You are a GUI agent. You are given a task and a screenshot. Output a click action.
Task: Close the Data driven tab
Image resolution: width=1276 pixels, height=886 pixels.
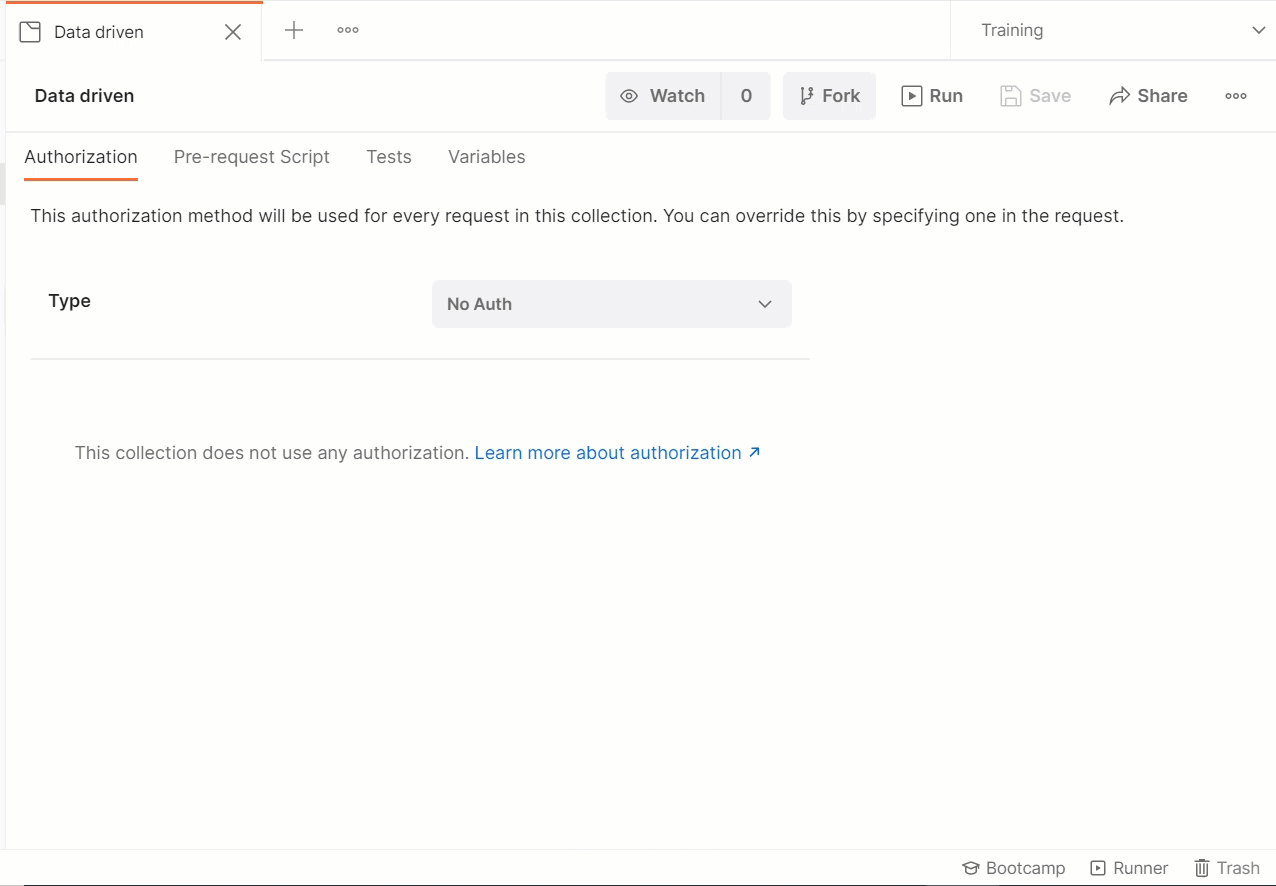tap(233, 32)
